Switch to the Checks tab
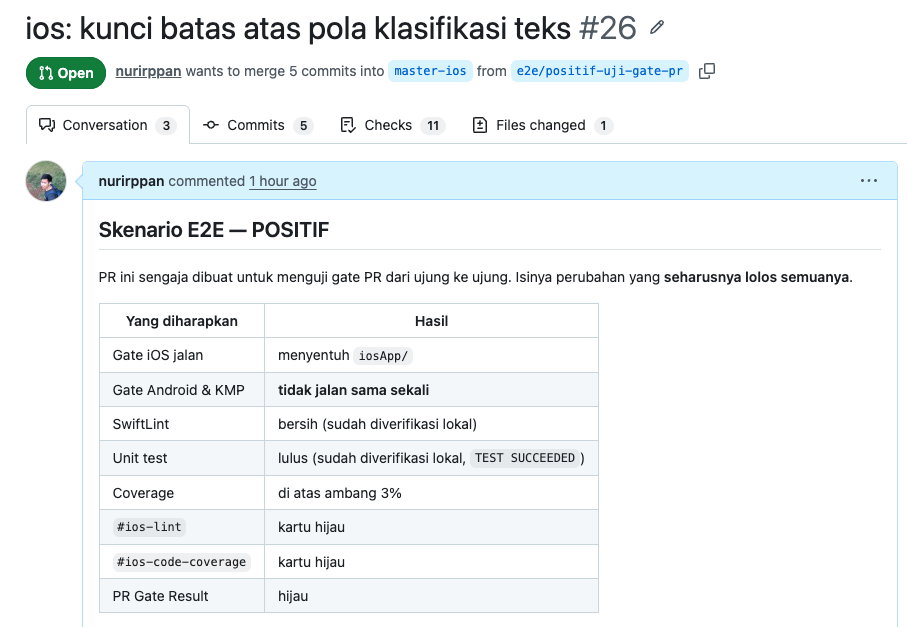The image size is (907, 627). pos(393,126)
